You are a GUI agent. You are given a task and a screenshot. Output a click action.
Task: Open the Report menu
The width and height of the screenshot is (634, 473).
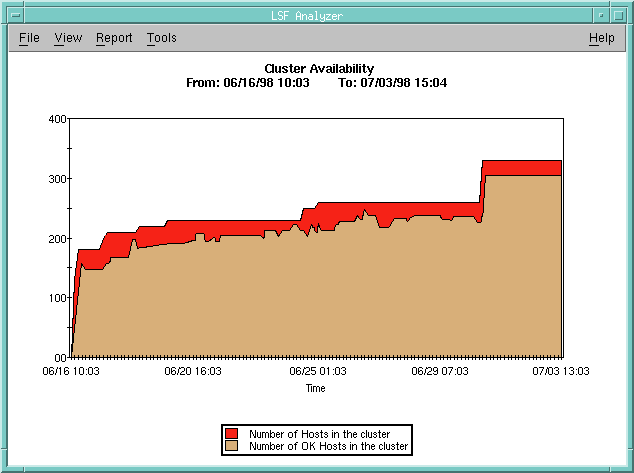114,38
